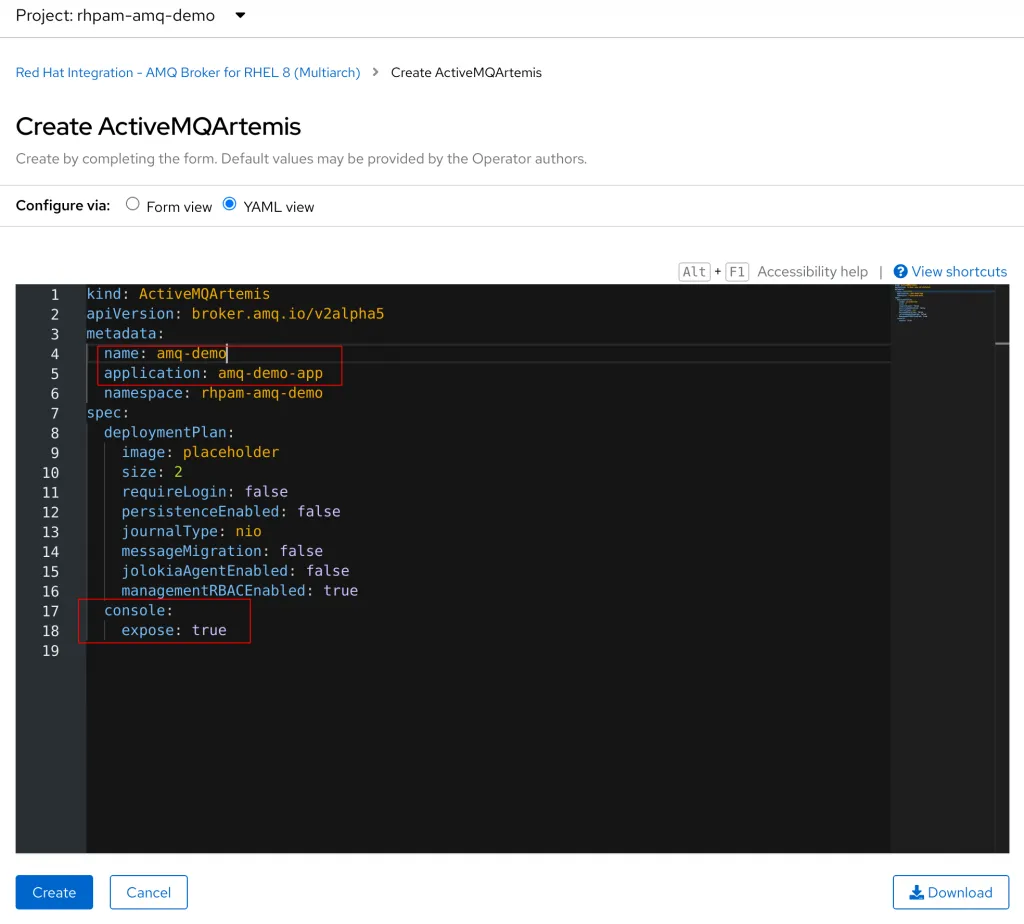The height and width of the screenshot is (924, 1024).
Task: Click line number 7 in the gutter
Action: click(55, 413)
